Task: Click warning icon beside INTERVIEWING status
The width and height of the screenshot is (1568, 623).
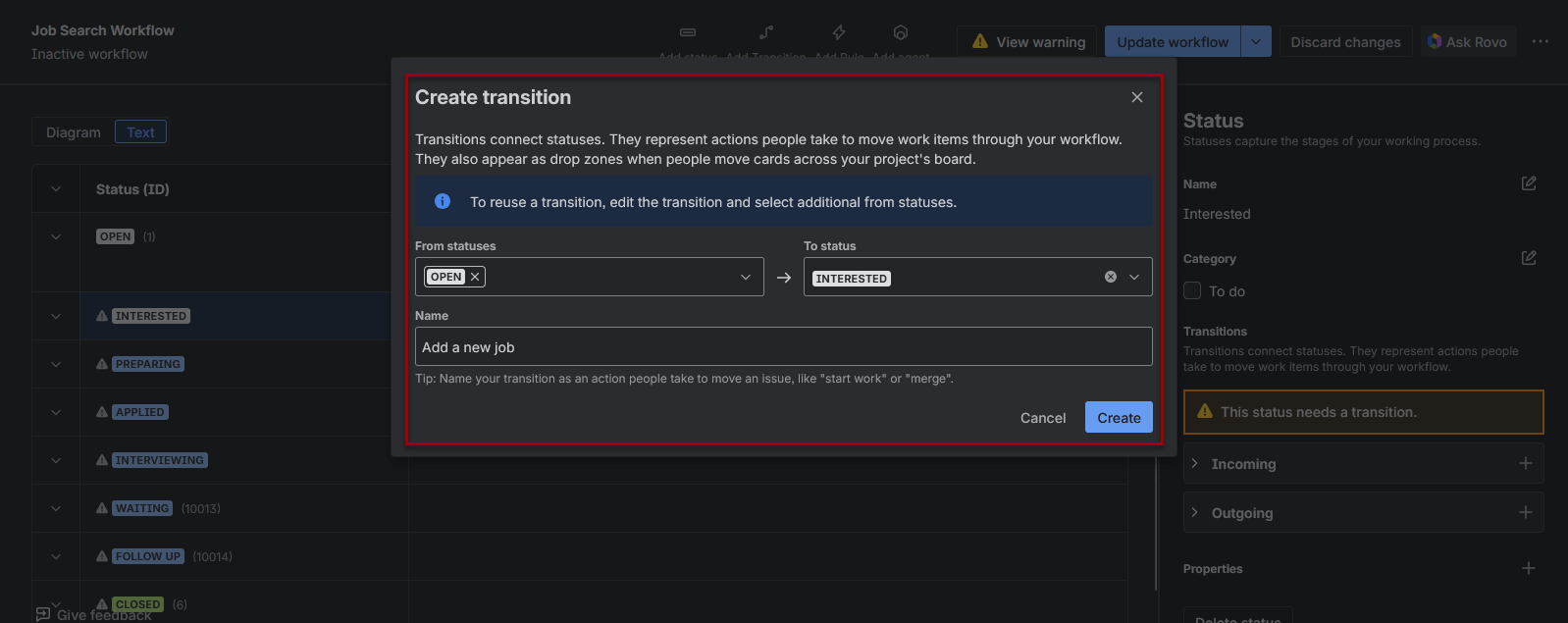Action: pyautogui.click(x=102, y=460)
